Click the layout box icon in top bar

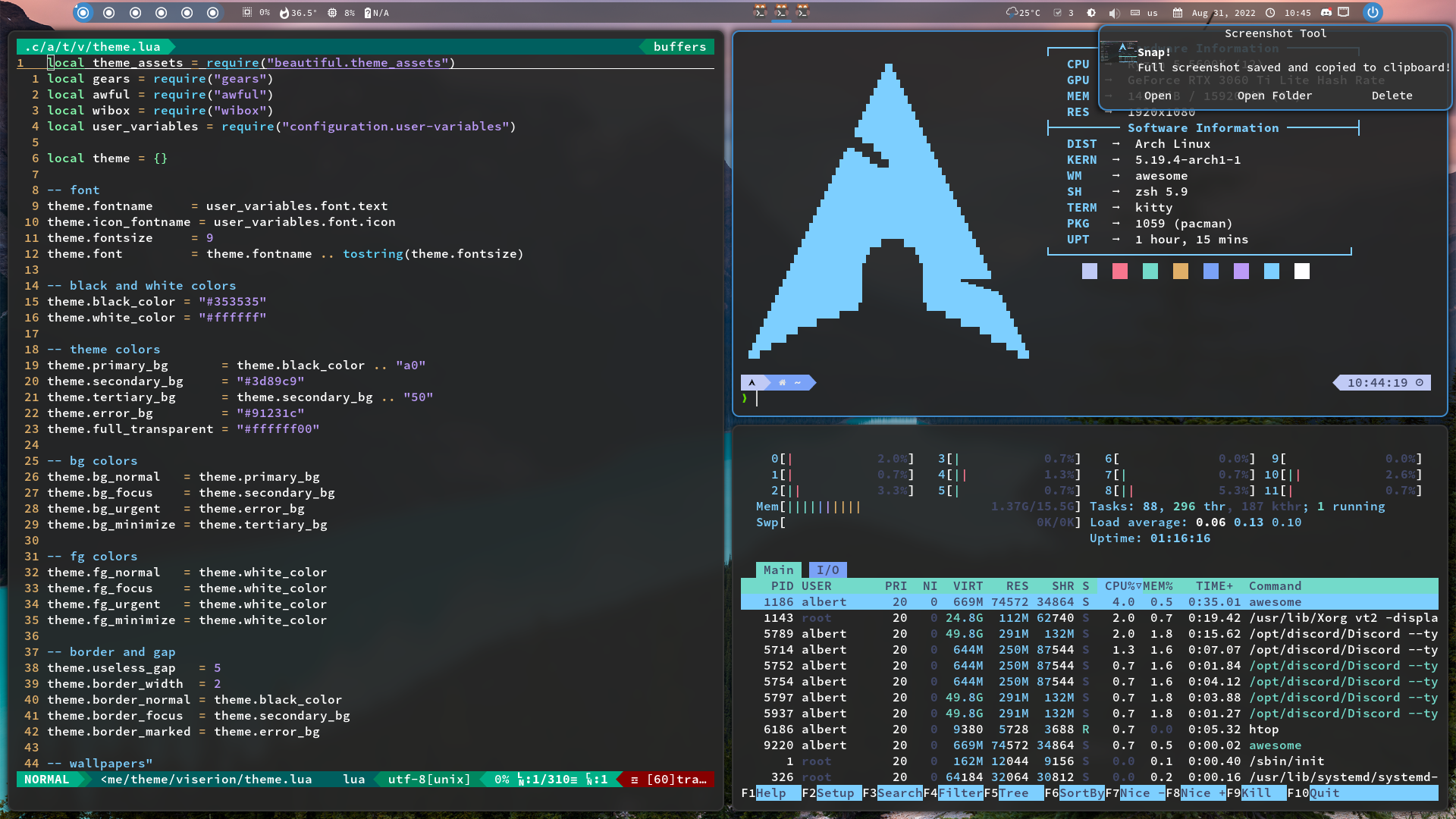pos(1344,12)
